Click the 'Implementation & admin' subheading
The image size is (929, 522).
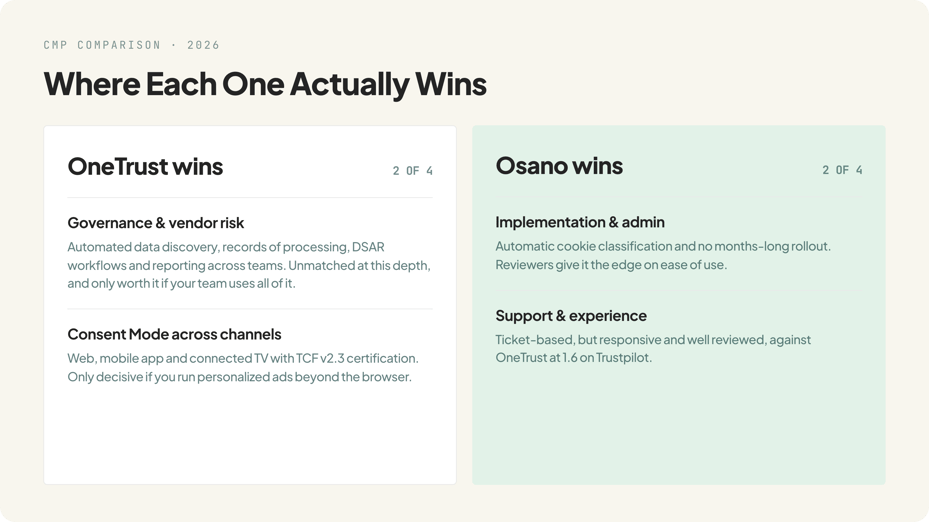[x=580, y=222]
